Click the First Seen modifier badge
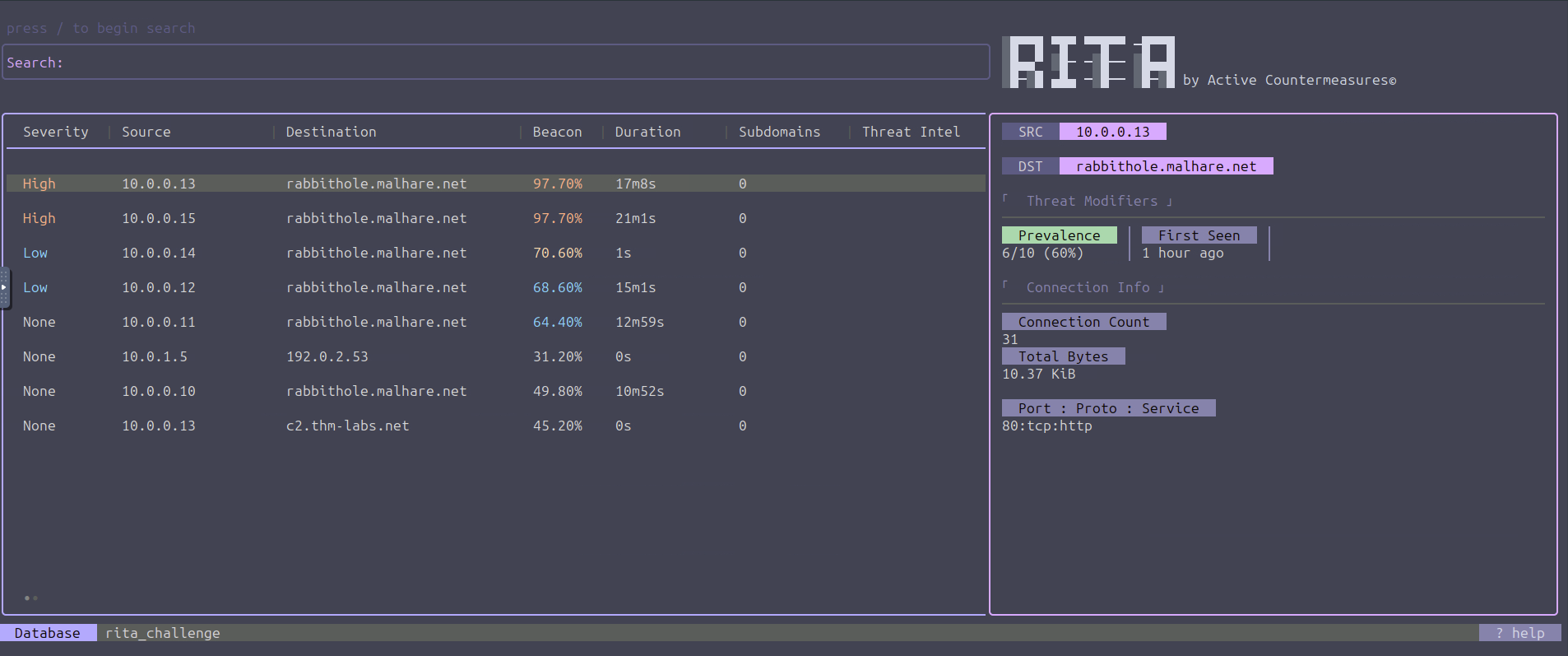 coord(1199,235)
